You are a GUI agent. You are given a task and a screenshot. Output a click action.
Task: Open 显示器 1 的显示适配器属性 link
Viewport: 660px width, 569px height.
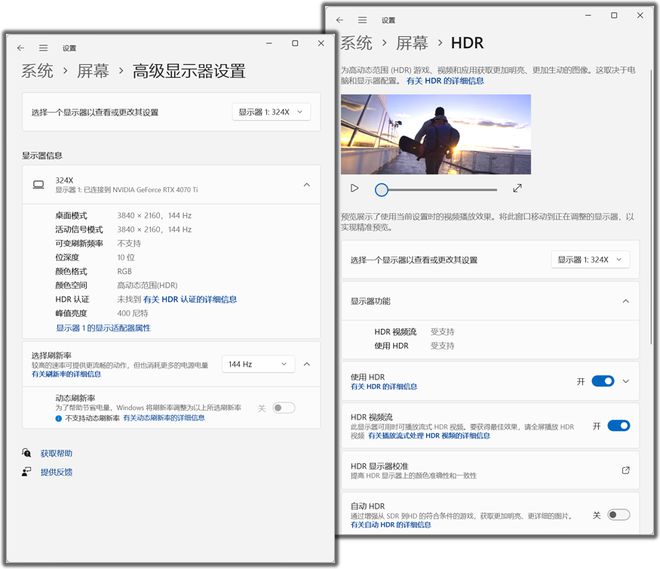pyautogui.click(x=103, y=327)
